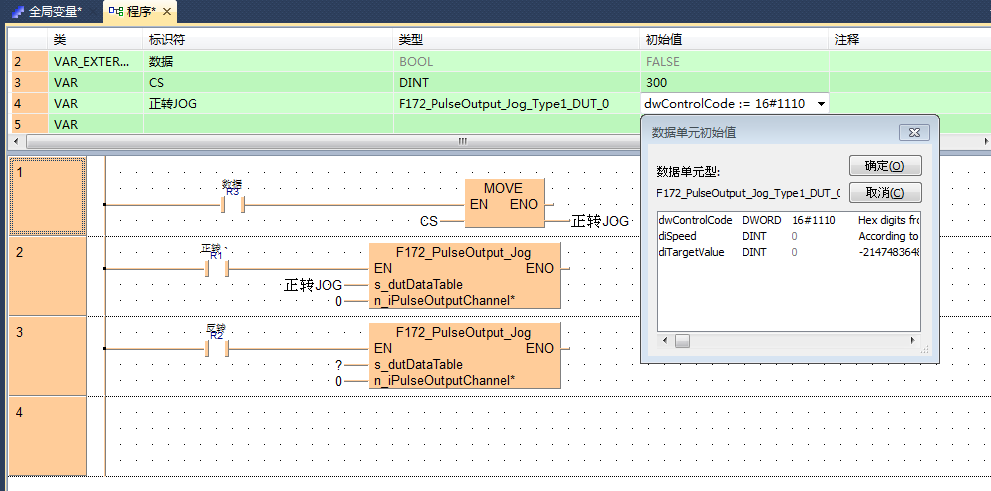This screenshot has height=491, width=991.
Task: Click the ? input of s_dutDataTable
Action: coord(339,365)
